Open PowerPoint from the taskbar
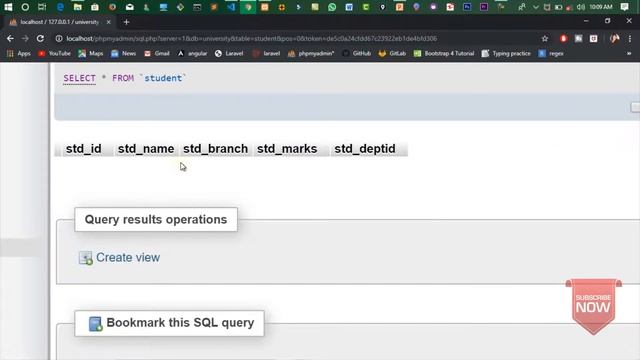This screenshot has height=360, width=640. [x=399, y=7]
